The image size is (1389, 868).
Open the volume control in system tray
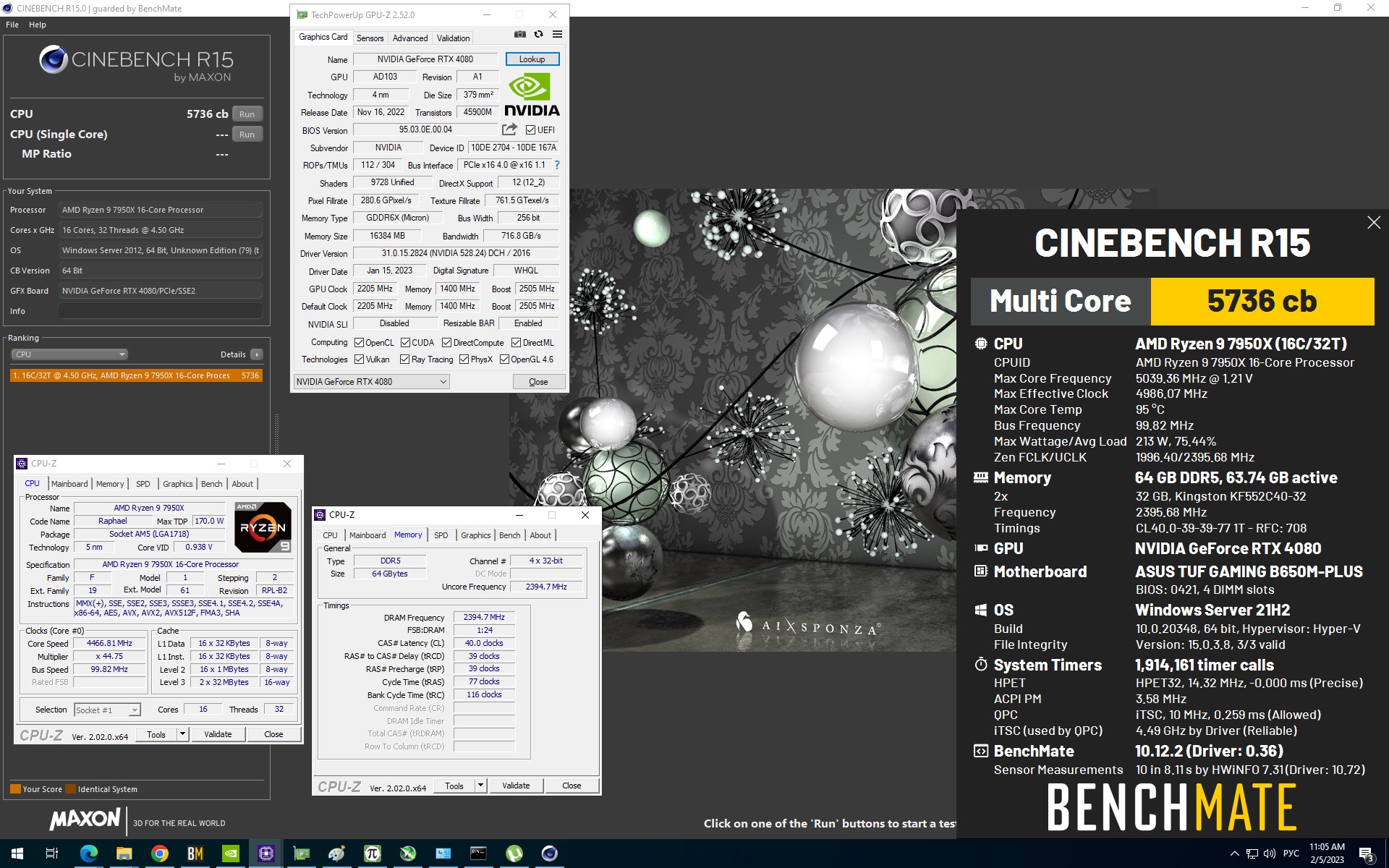point(1270,854)
